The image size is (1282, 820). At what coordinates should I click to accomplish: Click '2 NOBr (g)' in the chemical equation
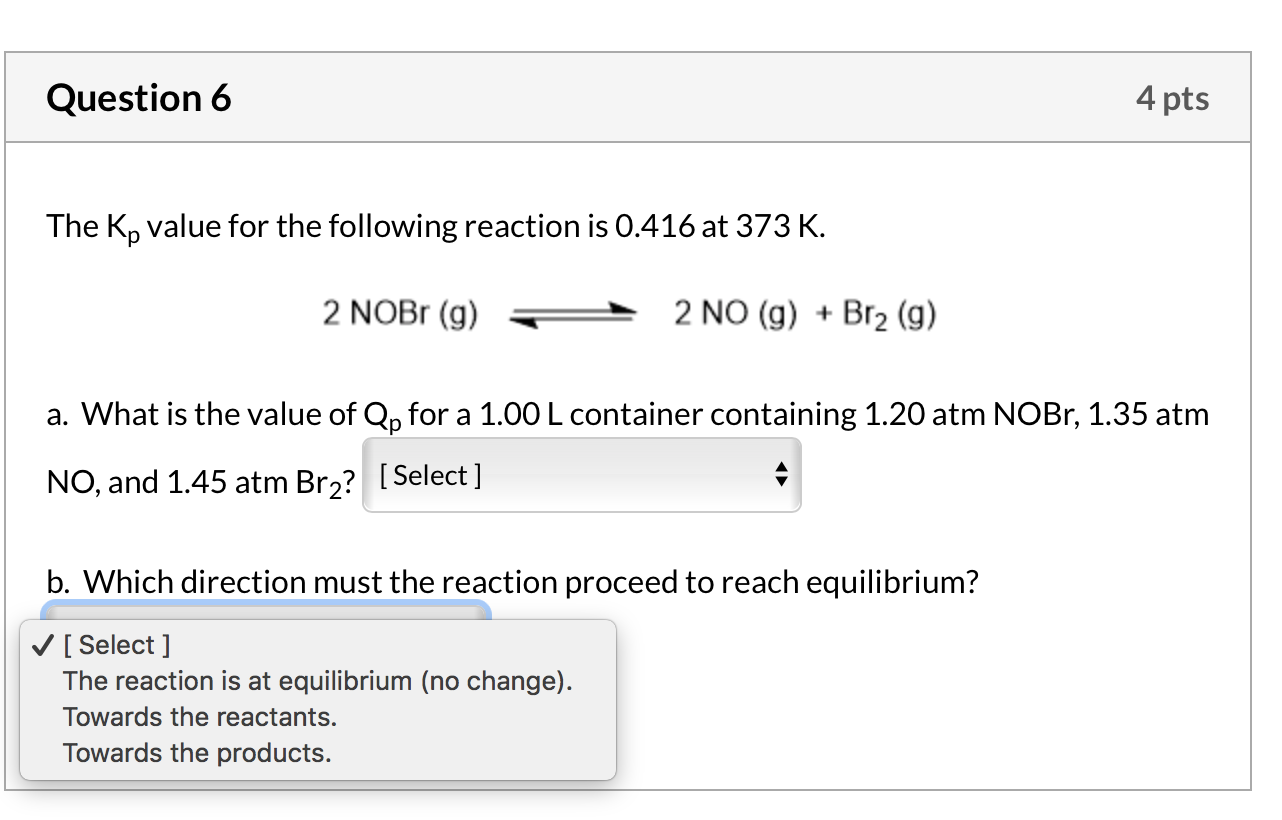pyautogui.click(x=399, y=313)
